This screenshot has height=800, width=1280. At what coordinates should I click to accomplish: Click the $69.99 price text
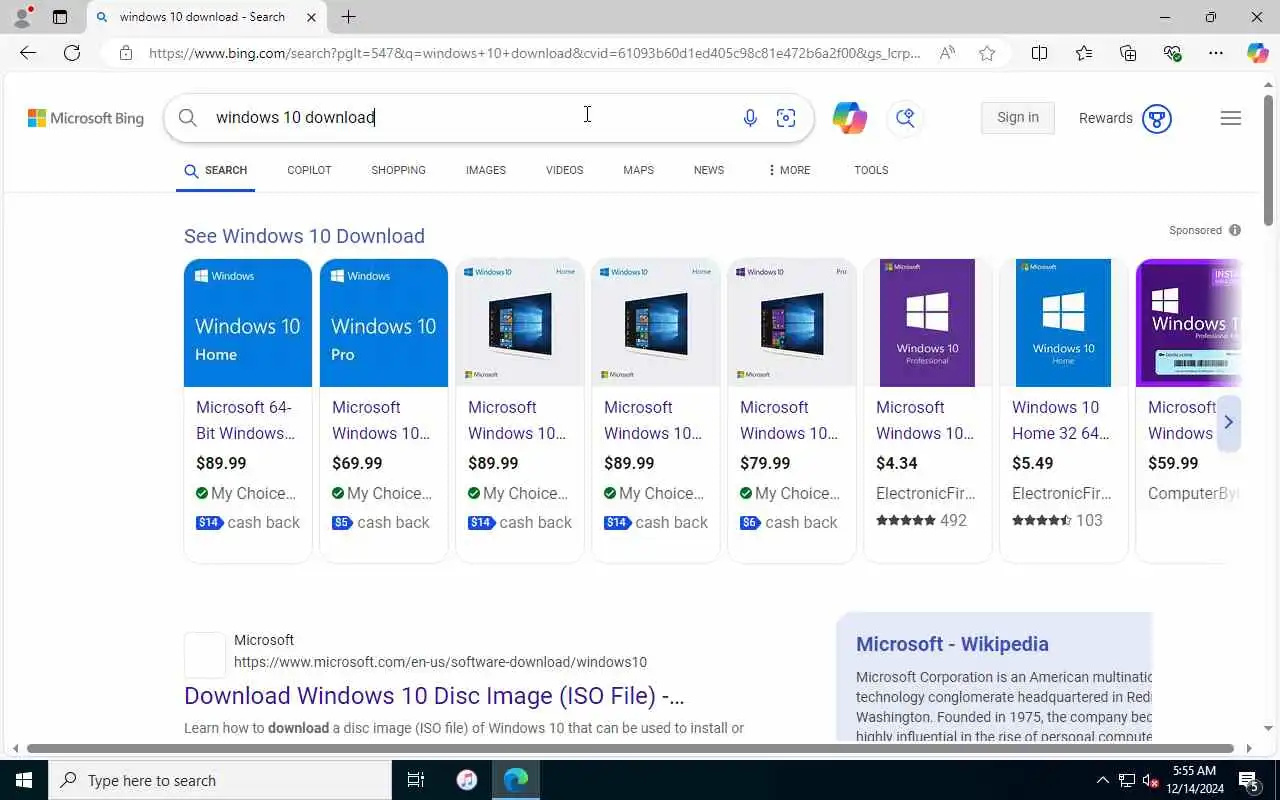coord(357,463)
